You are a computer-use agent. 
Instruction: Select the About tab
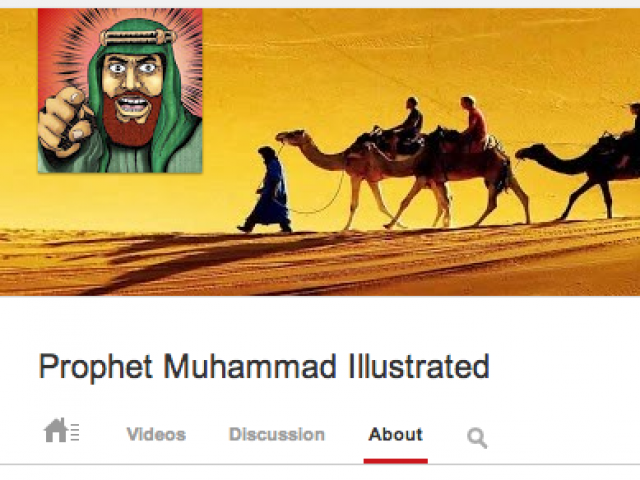(x=396, y=434)
